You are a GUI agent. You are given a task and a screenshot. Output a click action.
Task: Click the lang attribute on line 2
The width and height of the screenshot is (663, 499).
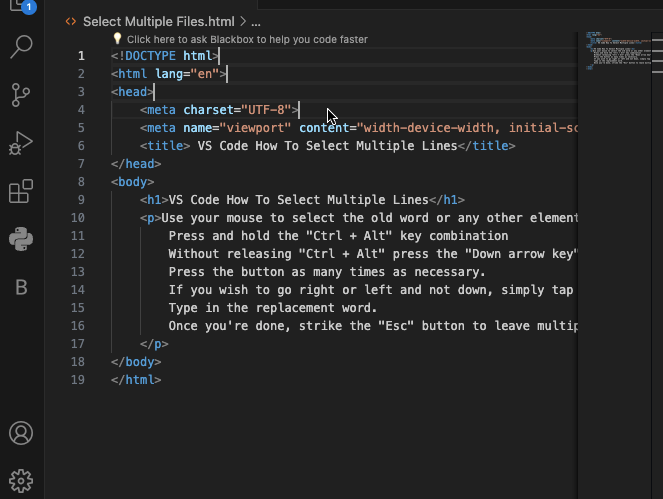169,74
